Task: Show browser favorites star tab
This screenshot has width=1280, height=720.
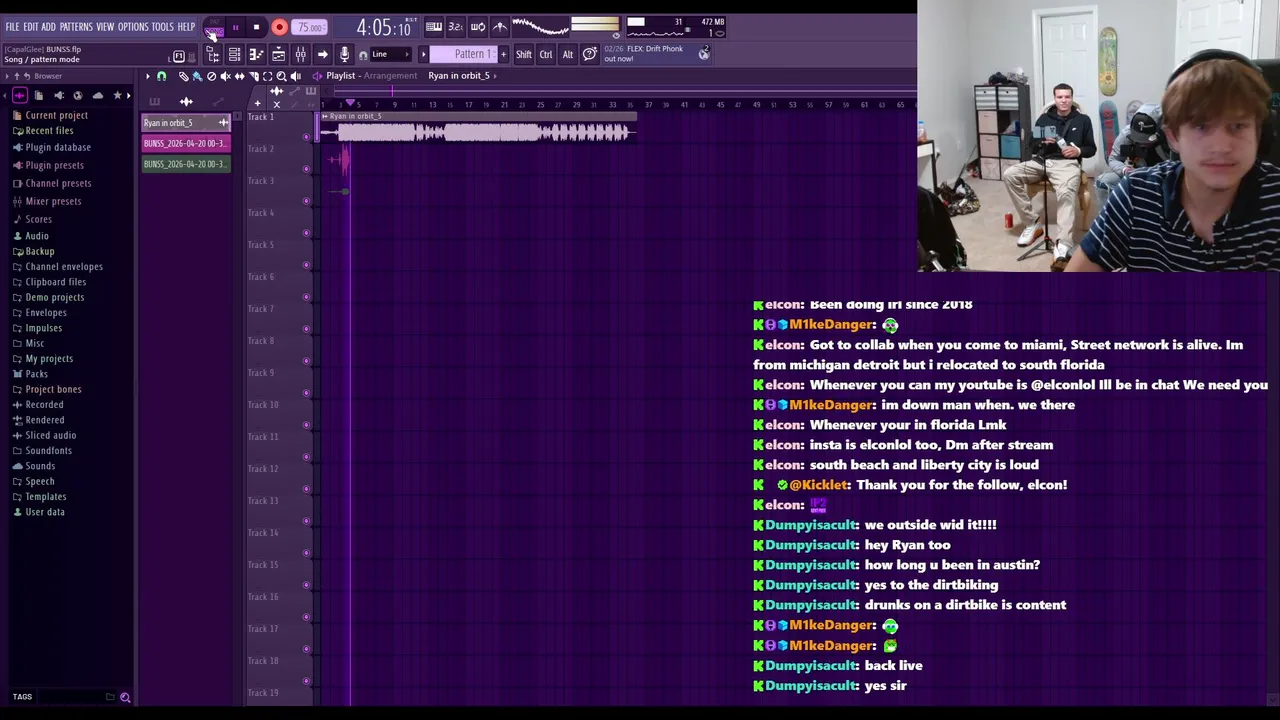Action: pyautogui.click(x=117, y=95)
